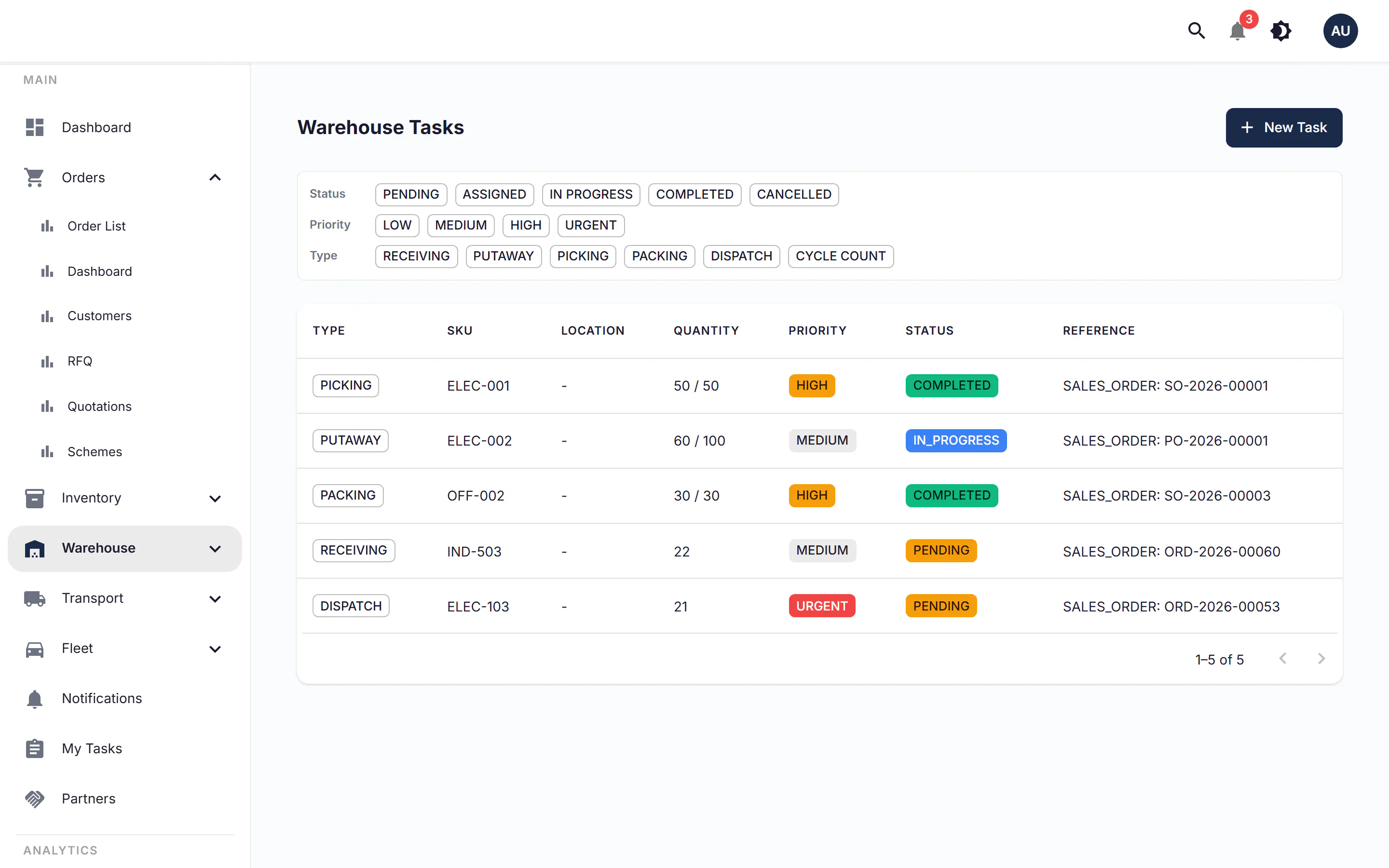Viewport: 1389px width, 868px height.
Task: Toggle the PENDING status filter chip
Action: point(411,195)
